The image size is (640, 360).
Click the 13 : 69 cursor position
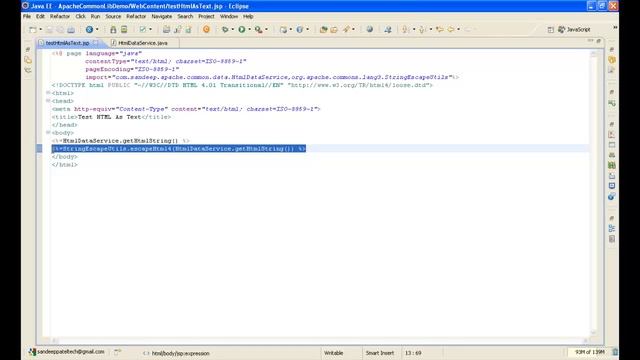pos(413,353)
